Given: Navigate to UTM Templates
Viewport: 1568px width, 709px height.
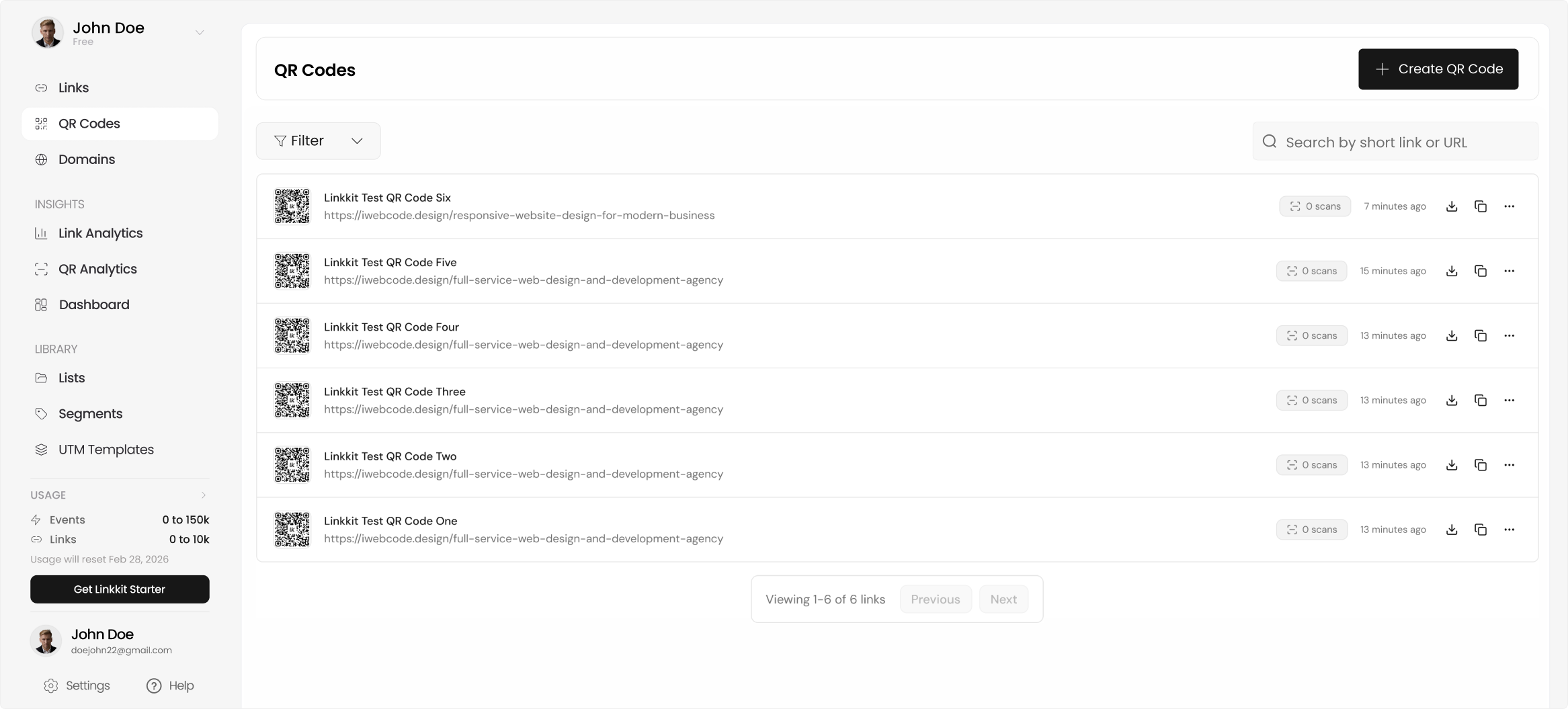Looking at the screenshot, I should 106,450.
